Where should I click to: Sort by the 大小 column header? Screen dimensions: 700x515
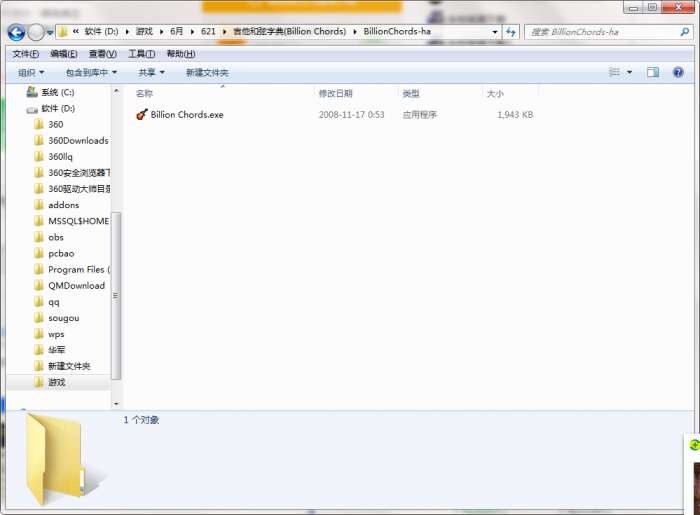(495, 94)
